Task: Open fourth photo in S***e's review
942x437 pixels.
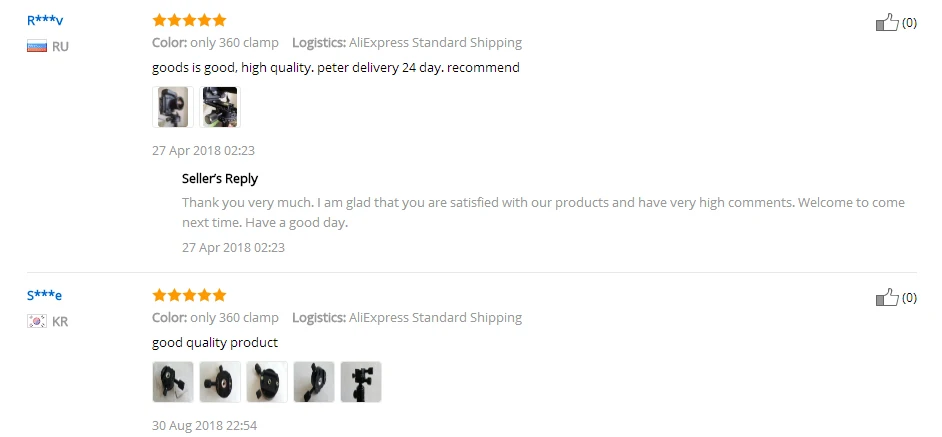Action: (314, 382)
